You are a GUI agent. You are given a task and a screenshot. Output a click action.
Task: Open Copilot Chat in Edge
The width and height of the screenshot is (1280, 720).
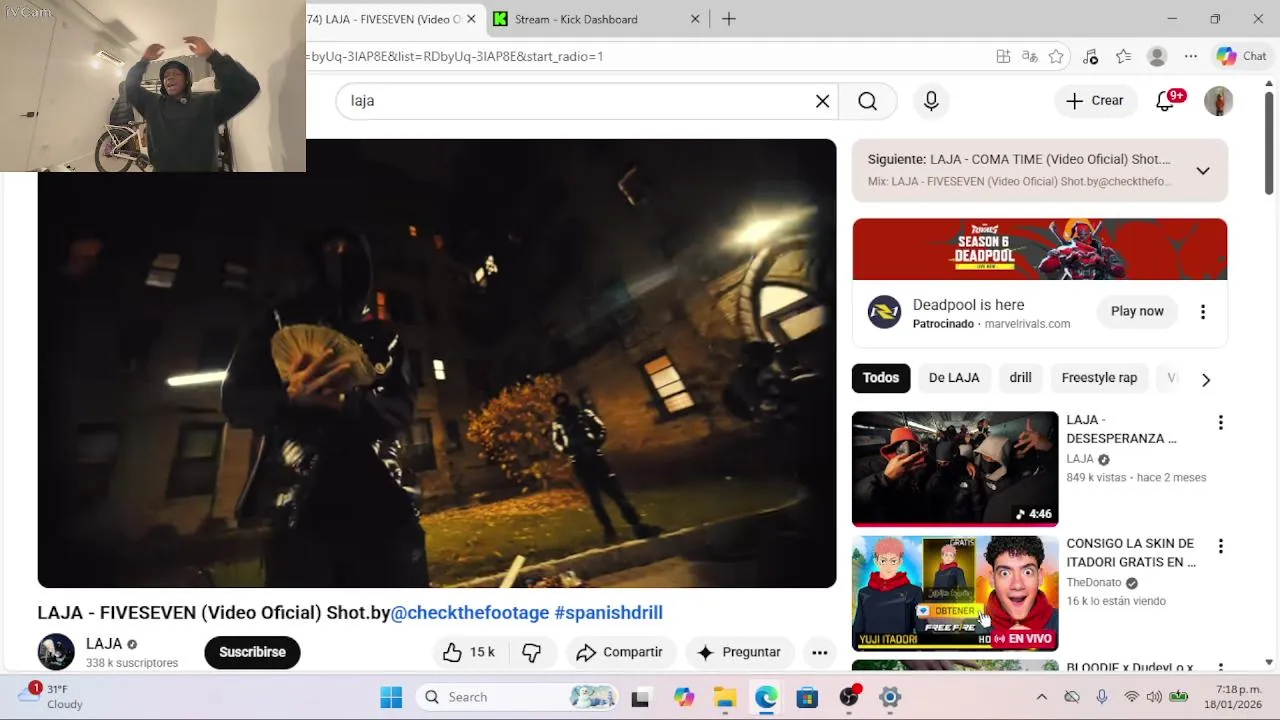[x=1241, y=57]
